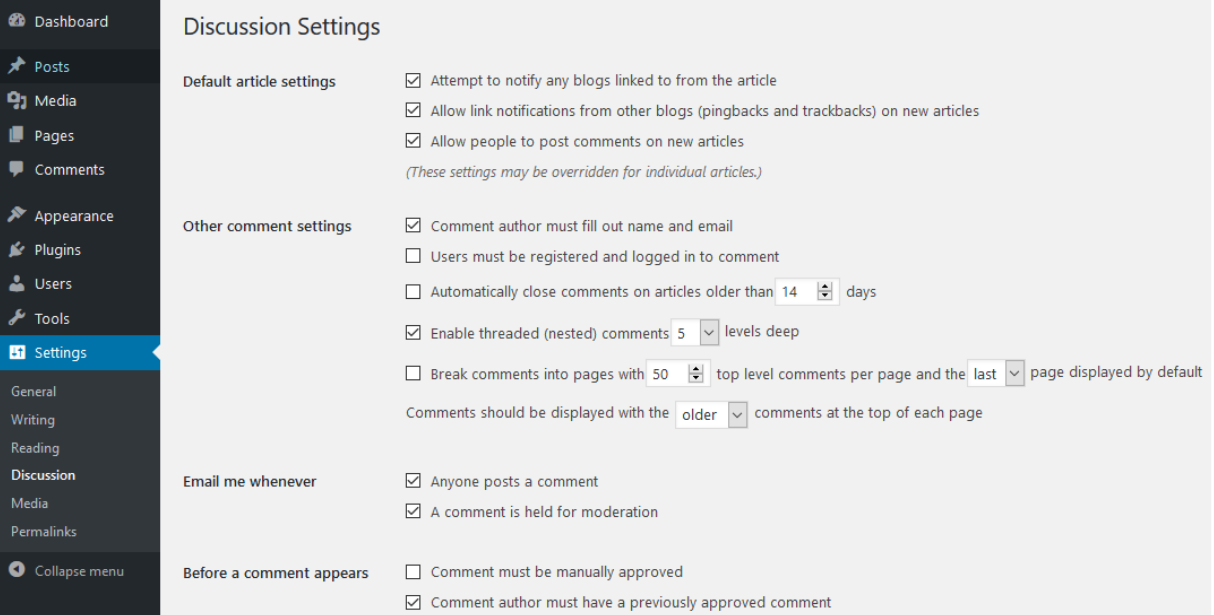Enable 'Users must be registered' checkbox
This screenshot has height=615, width=1214.
(413, 256)
